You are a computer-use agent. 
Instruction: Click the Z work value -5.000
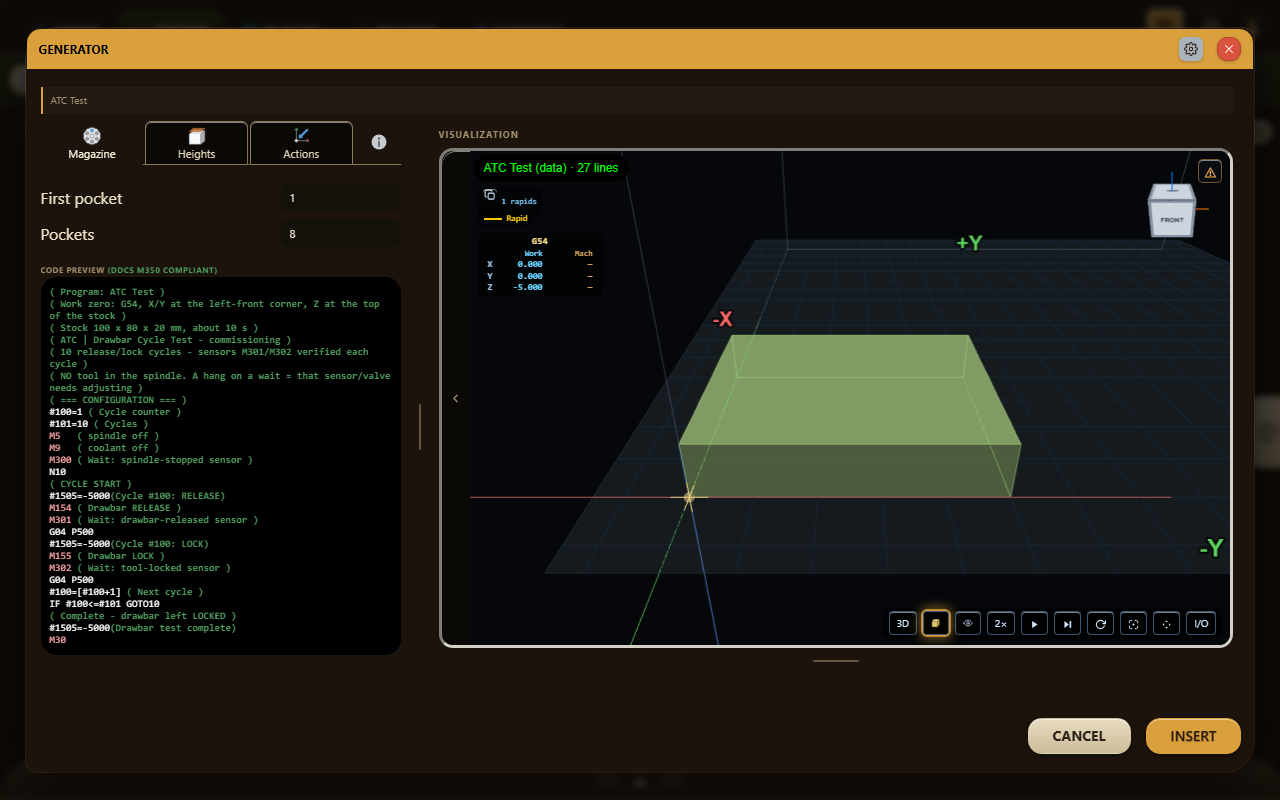tap(530, 288)
